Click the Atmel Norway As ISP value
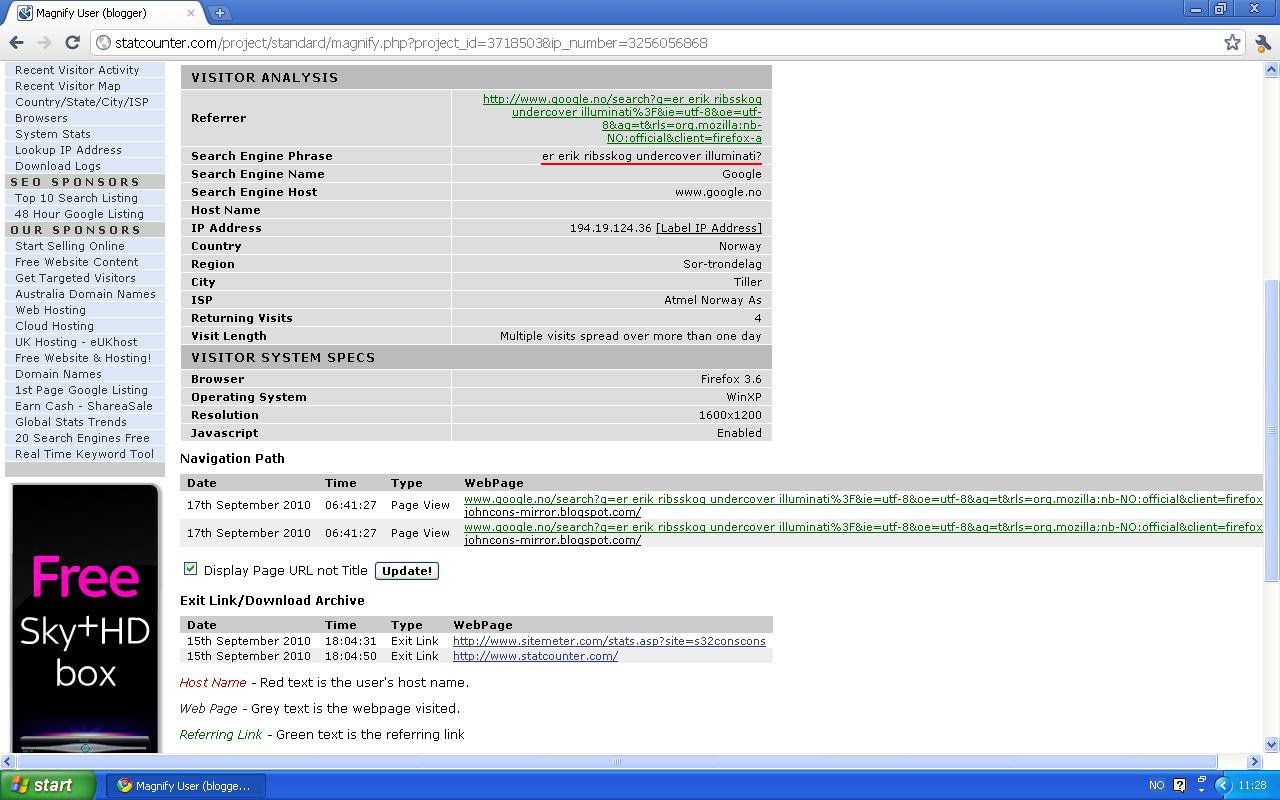 pos(713,300)
